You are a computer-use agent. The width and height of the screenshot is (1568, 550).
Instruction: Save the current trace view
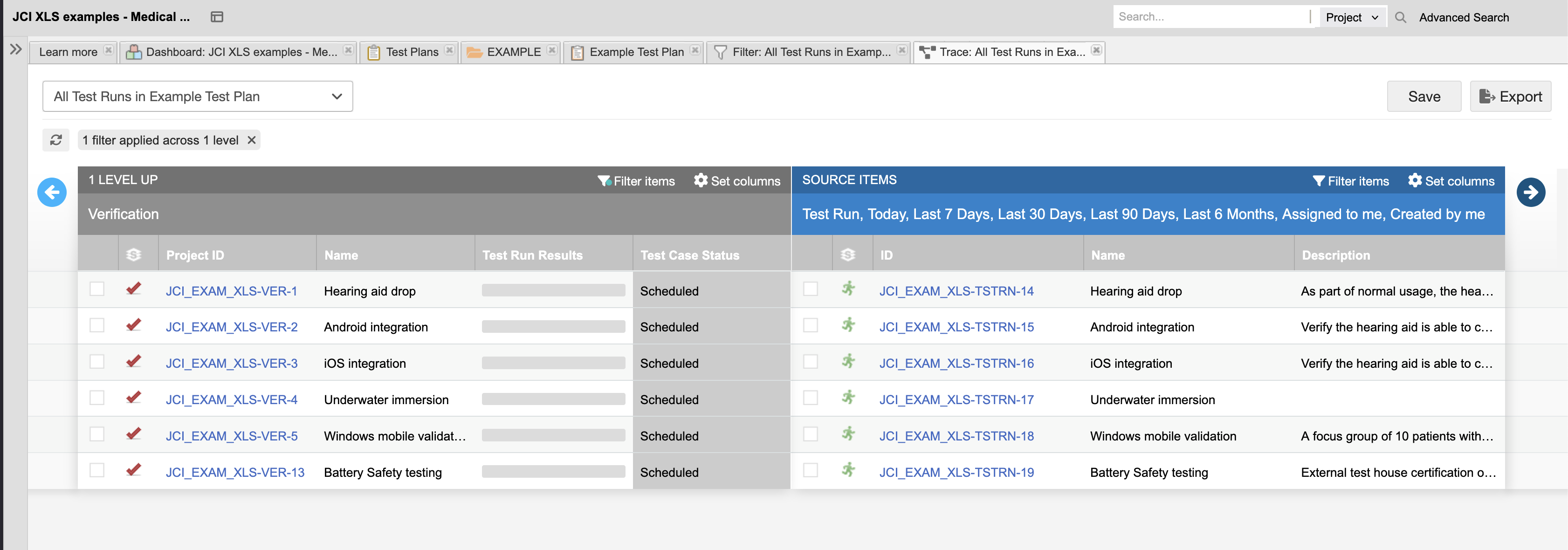click(x=1424, y=96)
